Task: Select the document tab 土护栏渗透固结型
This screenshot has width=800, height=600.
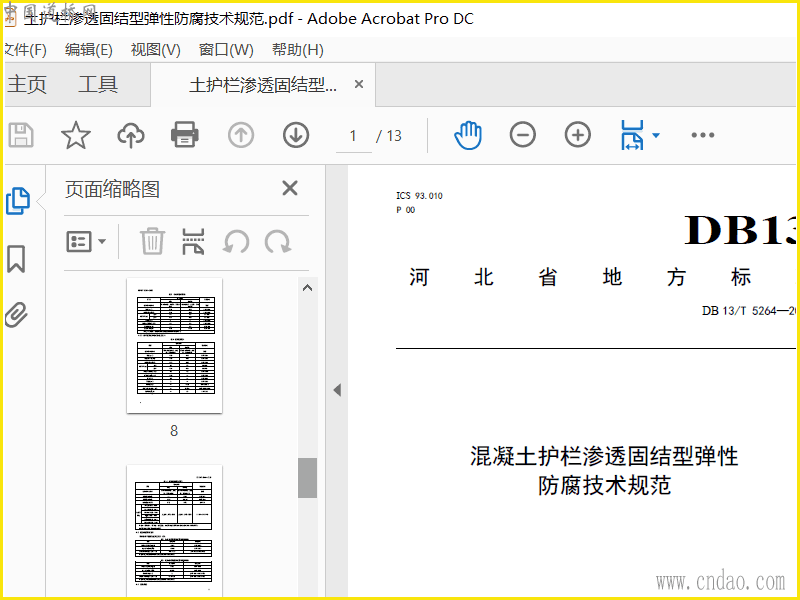Action: coord(263,85)
